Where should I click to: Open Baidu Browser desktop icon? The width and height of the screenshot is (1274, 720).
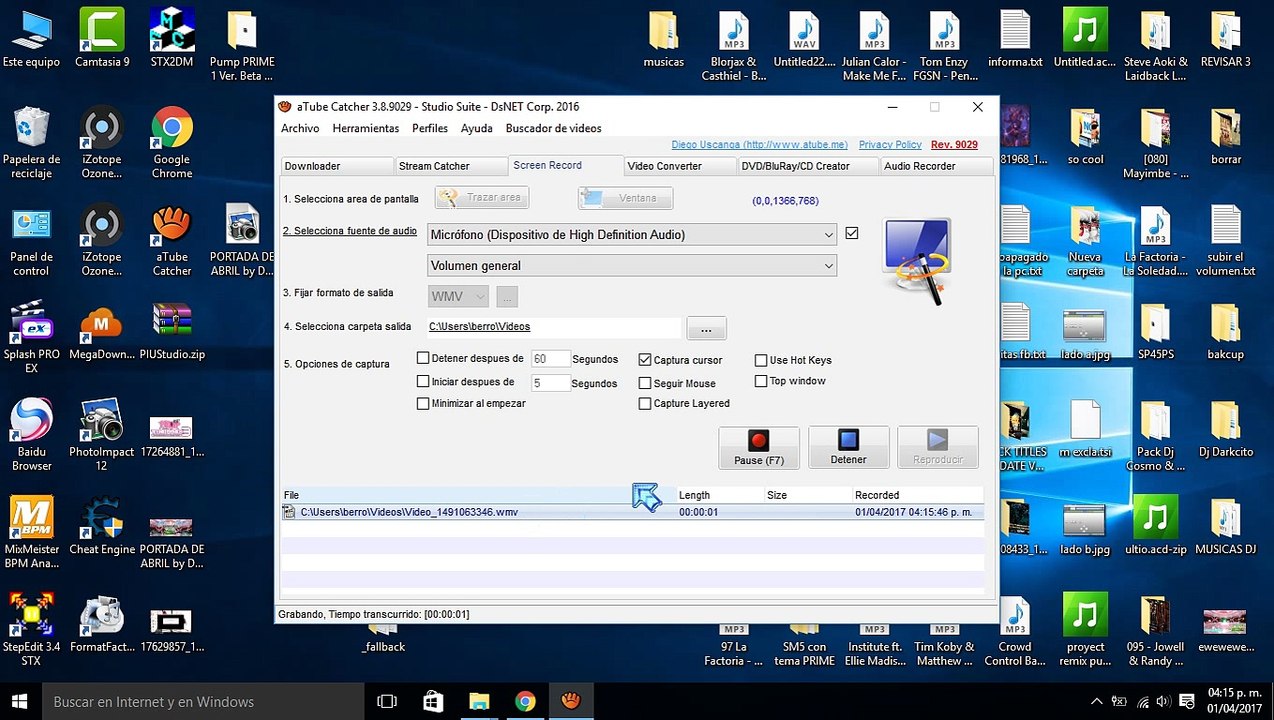point(32,435)
